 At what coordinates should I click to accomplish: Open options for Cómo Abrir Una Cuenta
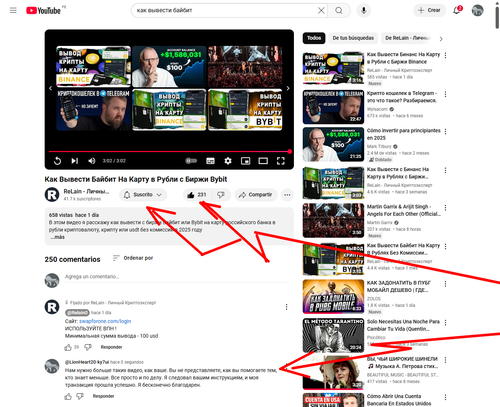(445, 397)
